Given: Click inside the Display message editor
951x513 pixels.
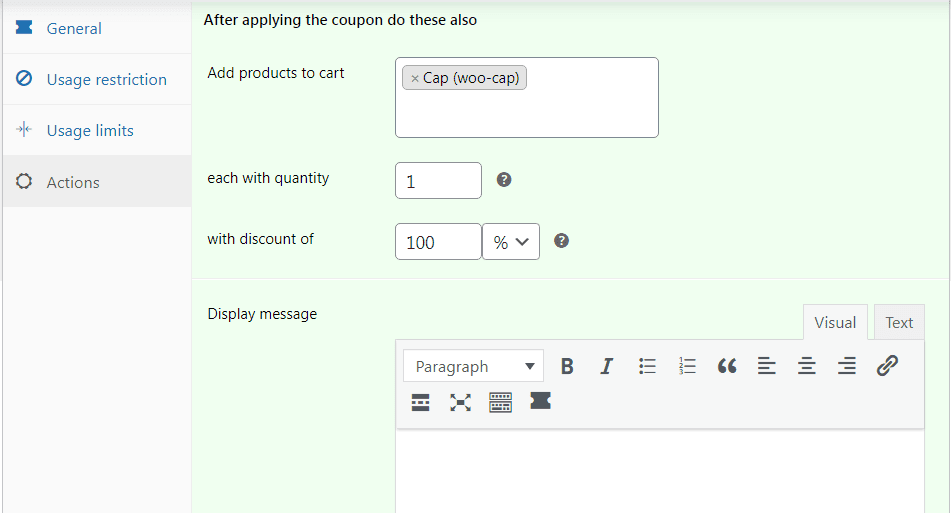Looking at the screenshot, I should pyautogui.click(x=660, y=472).
